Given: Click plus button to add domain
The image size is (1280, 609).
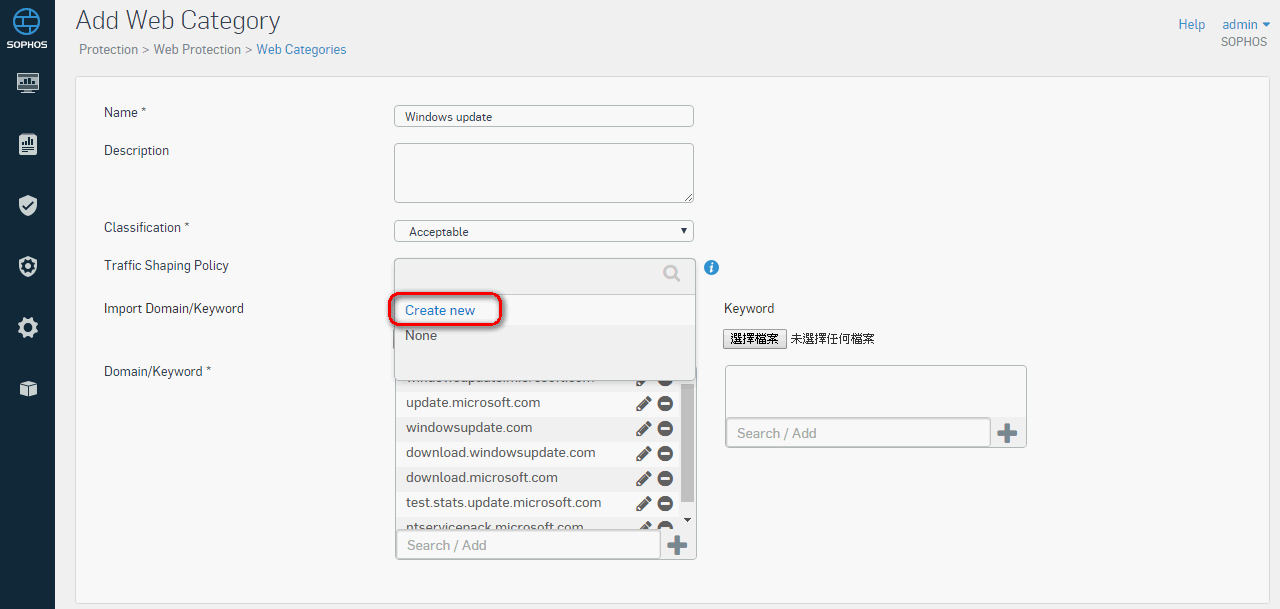Looking at the screenshot, I should (x=677, y=545).
